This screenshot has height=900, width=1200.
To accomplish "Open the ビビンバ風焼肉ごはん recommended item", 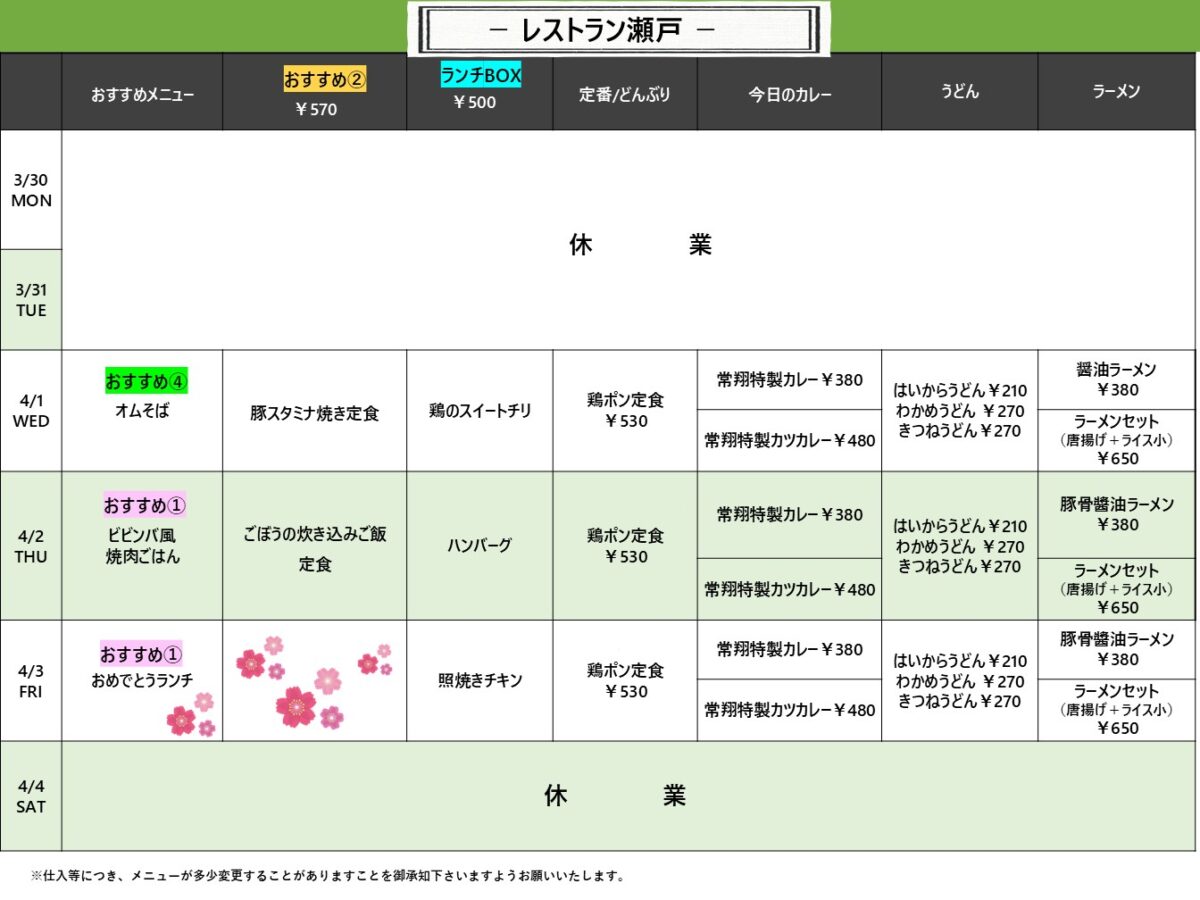I will pos(143,546).
